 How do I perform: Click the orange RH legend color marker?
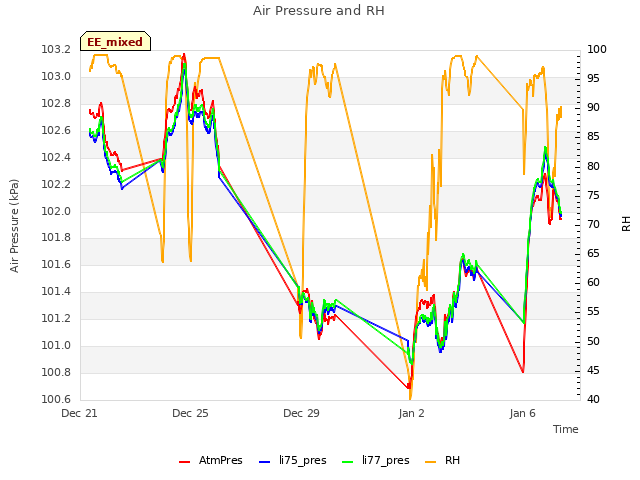coord(431,462)
